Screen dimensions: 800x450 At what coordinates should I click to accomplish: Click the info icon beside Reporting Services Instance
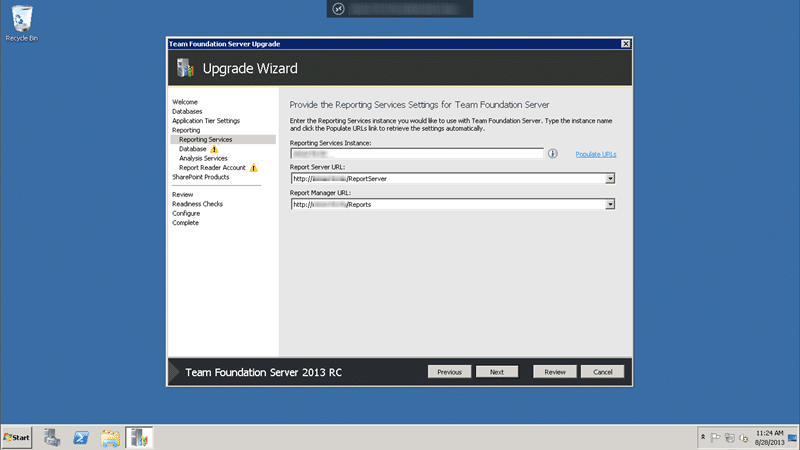pyautogui.click(x=553, y=154)
